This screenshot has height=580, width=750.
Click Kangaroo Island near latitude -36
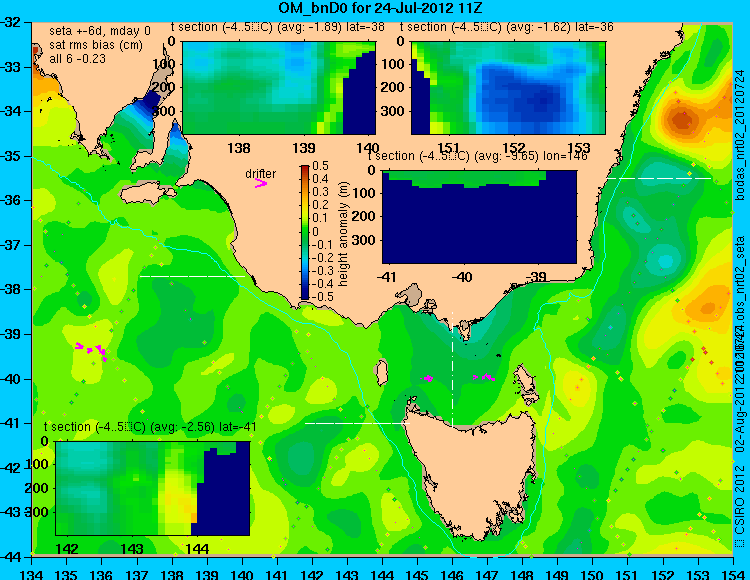(147, 195)
